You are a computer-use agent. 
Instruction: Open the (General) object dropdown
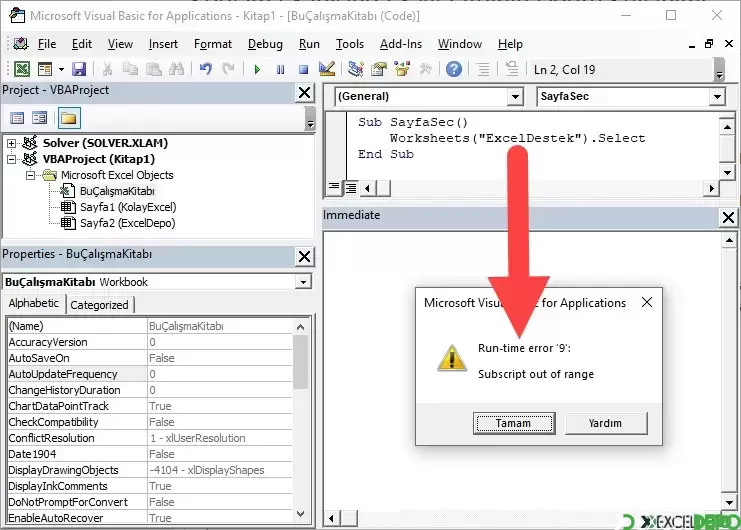[515, 97]
